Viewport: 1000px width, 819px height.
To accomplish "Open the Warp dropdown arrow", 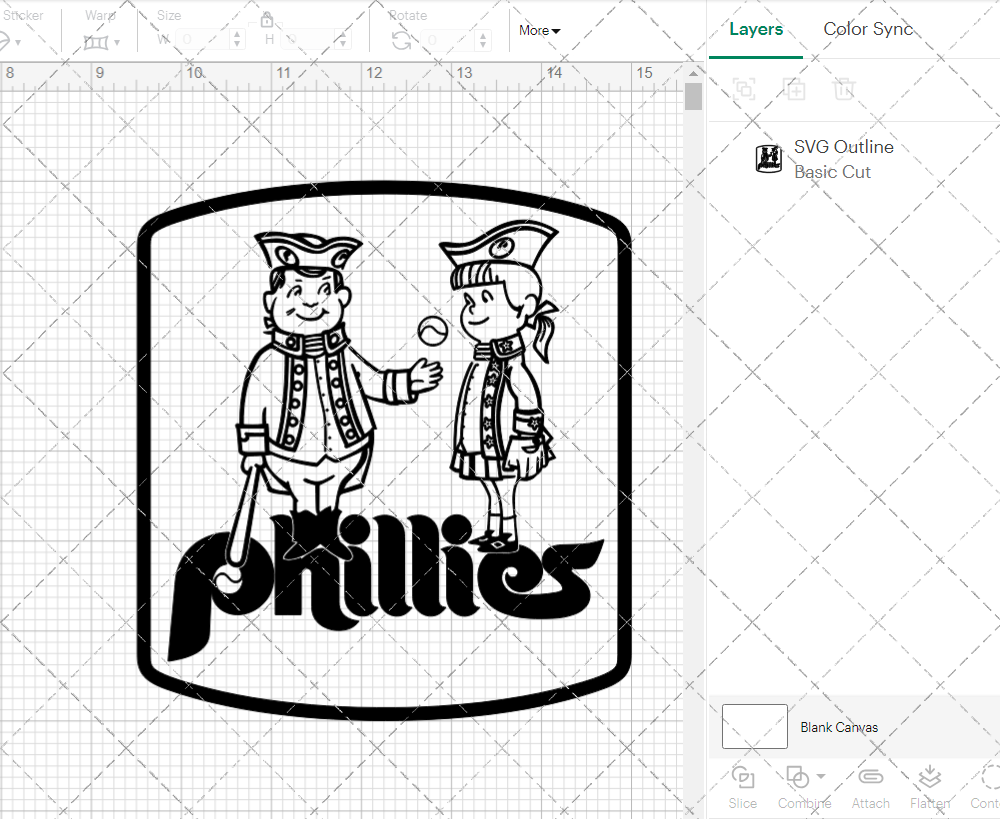I will tap(117, 43).
